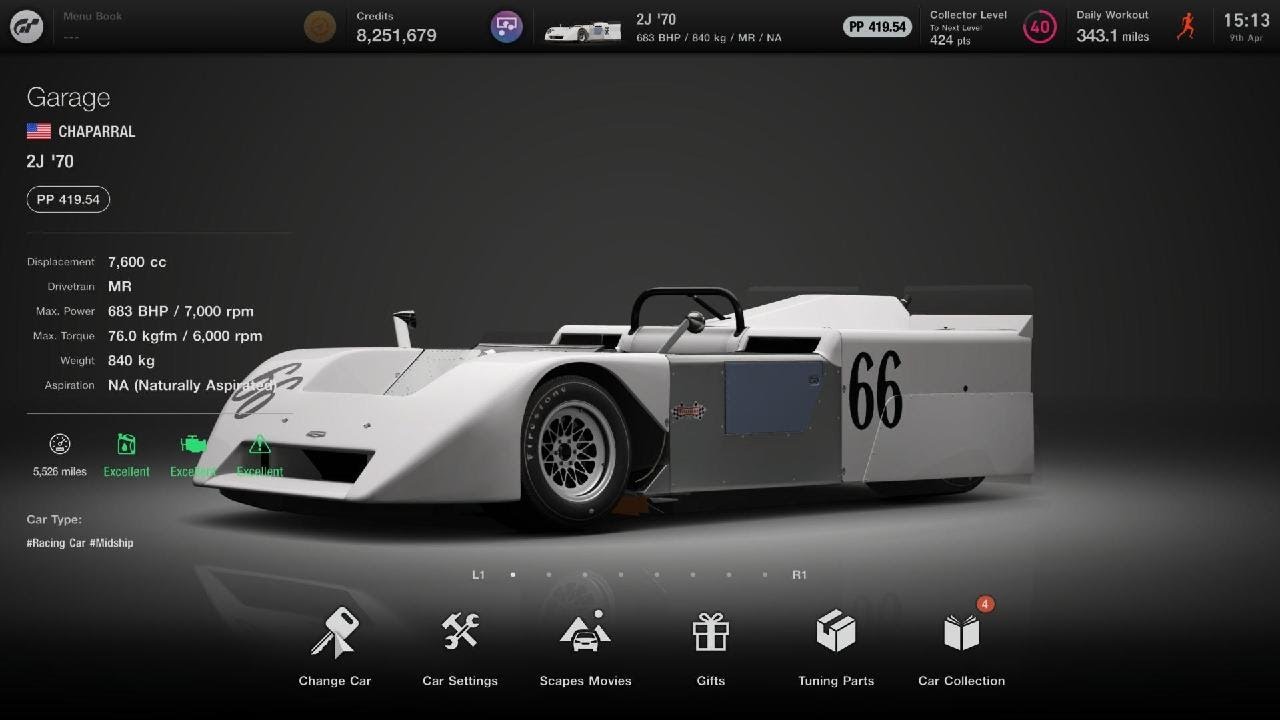Viewport: 1280px width, 720px height.
Task: Click the engine condition icon
Action: (x=193, y=444)
